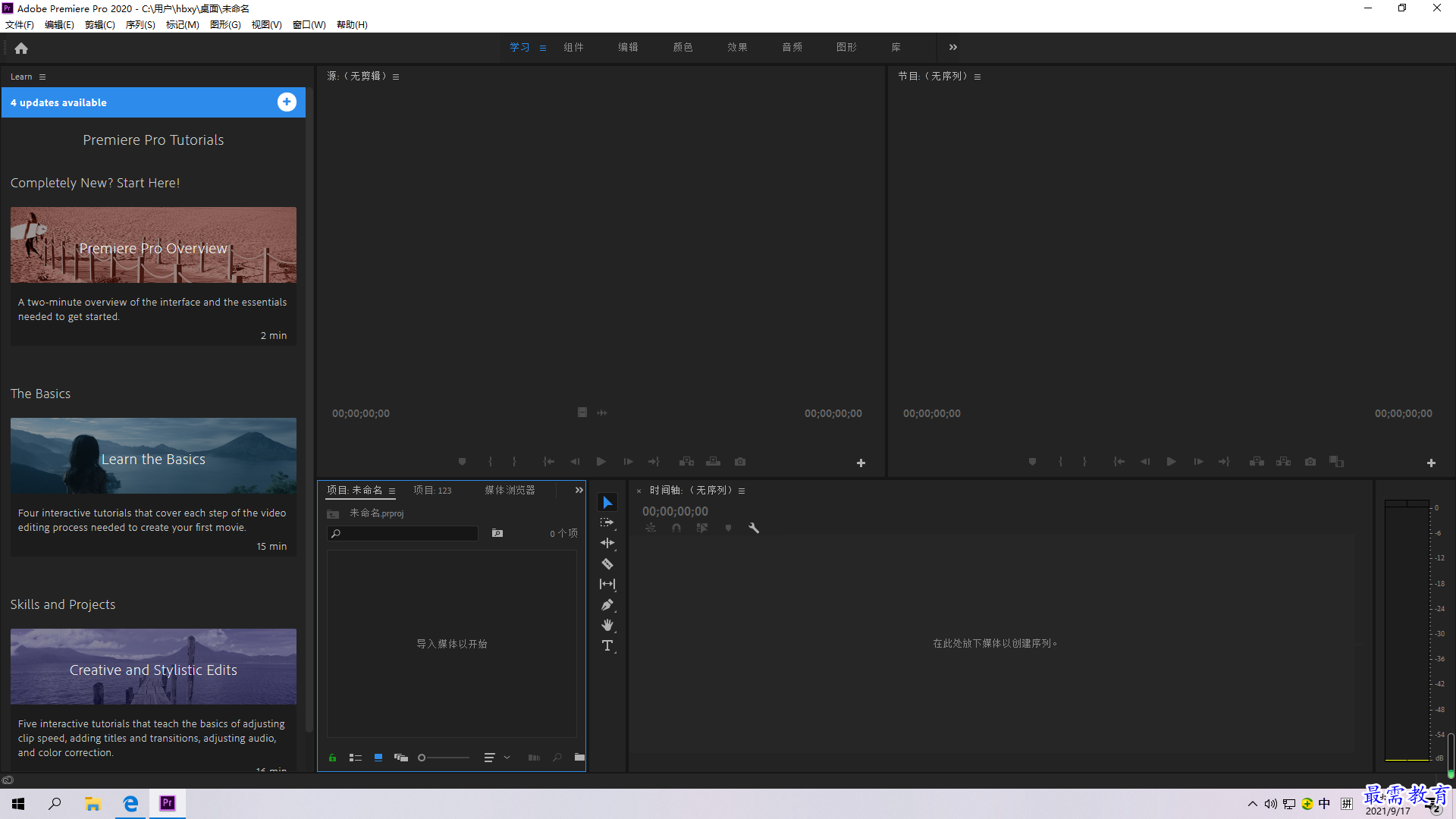1456x819 pixels.
Task: Click Export Frame camera in Program monitor
Action: pyautogui.click(x=1310, y=461)
